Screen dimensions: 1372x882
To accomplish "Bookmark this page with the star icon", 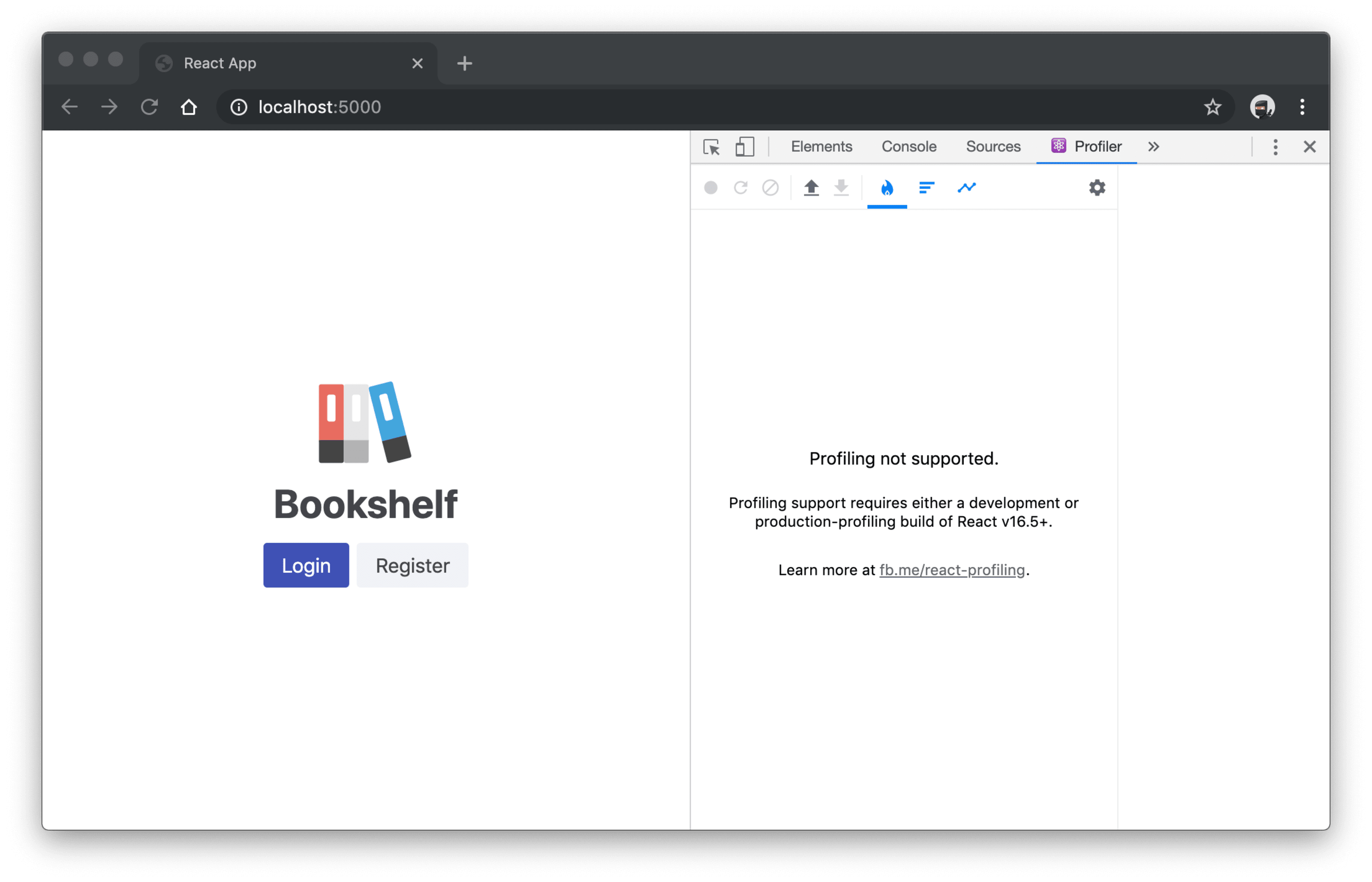I will coord(1212,107).
